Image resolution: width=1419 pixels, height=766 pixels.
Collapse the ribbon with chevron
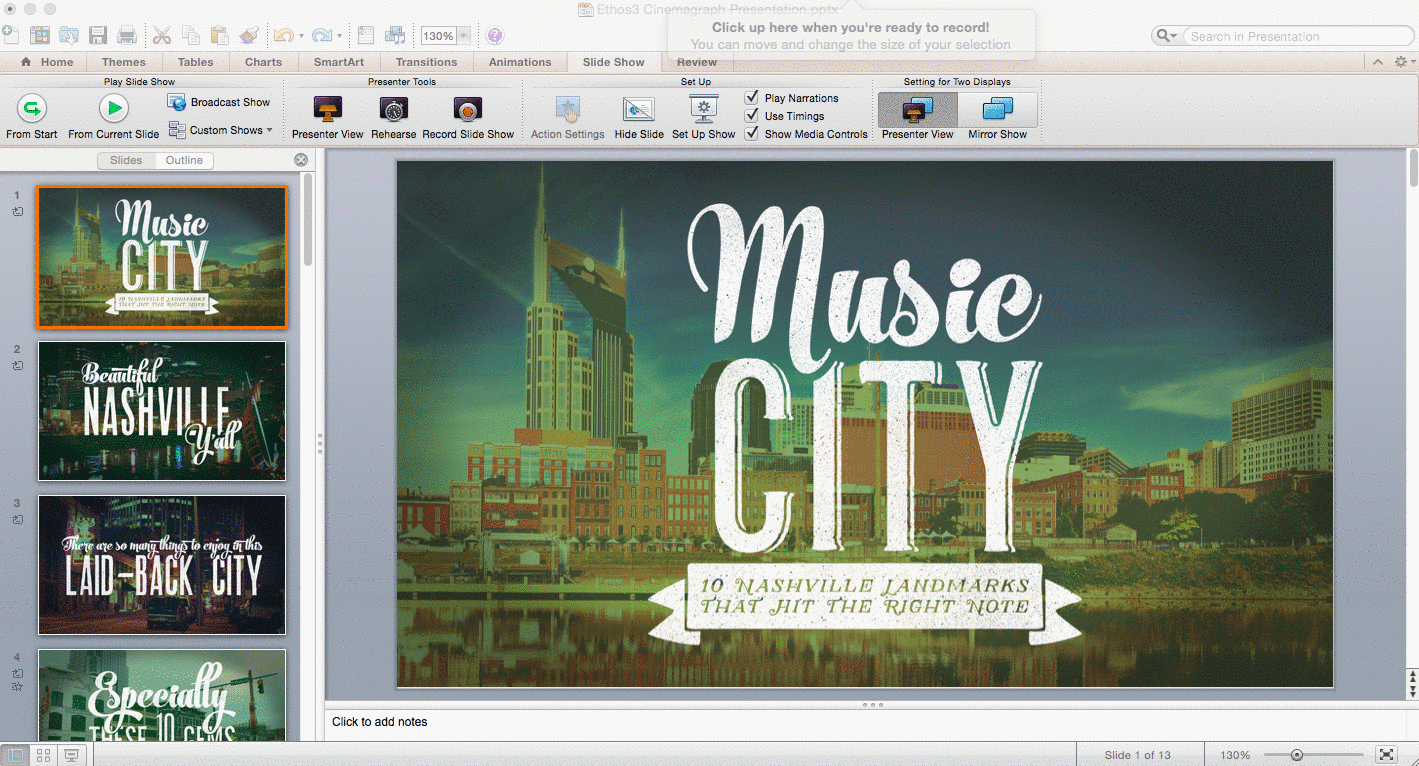1377,62
